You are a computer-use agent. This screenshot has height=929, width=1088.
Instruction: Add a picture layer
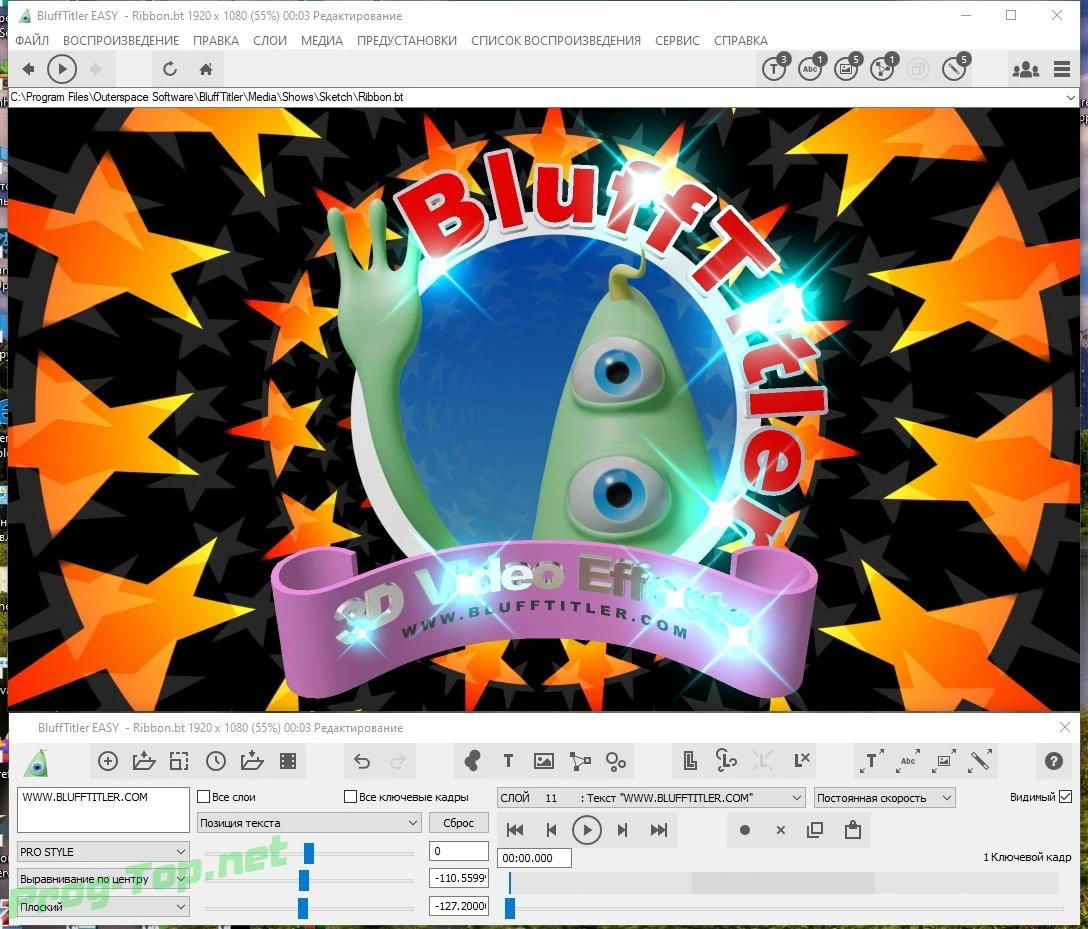[x=544, y=761]
